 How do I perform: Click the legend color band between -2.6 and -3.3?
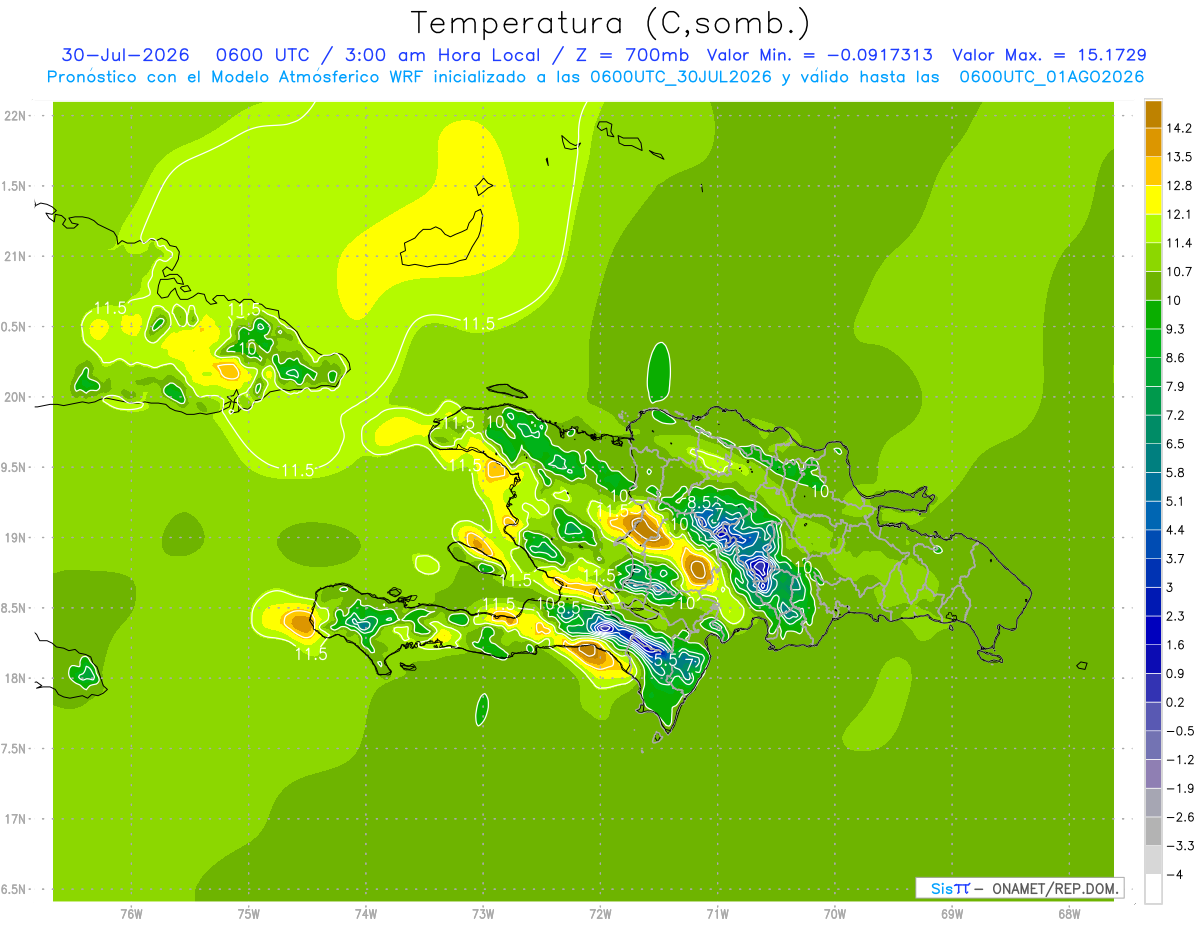[1153, 831]
